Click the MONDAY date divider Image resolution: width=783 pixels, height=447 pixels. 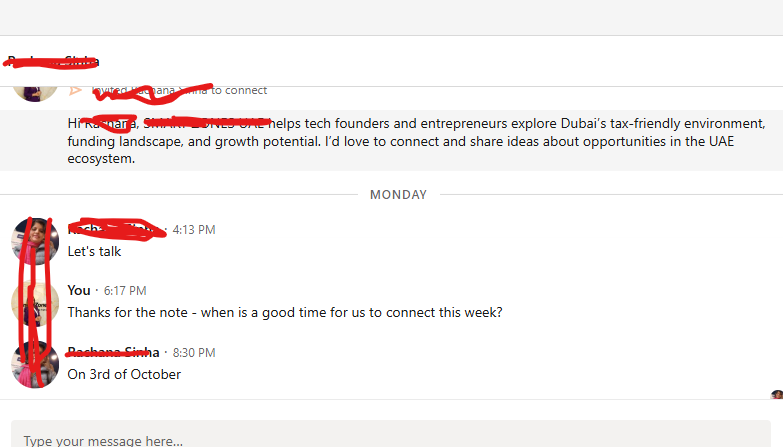click(398, 195)
